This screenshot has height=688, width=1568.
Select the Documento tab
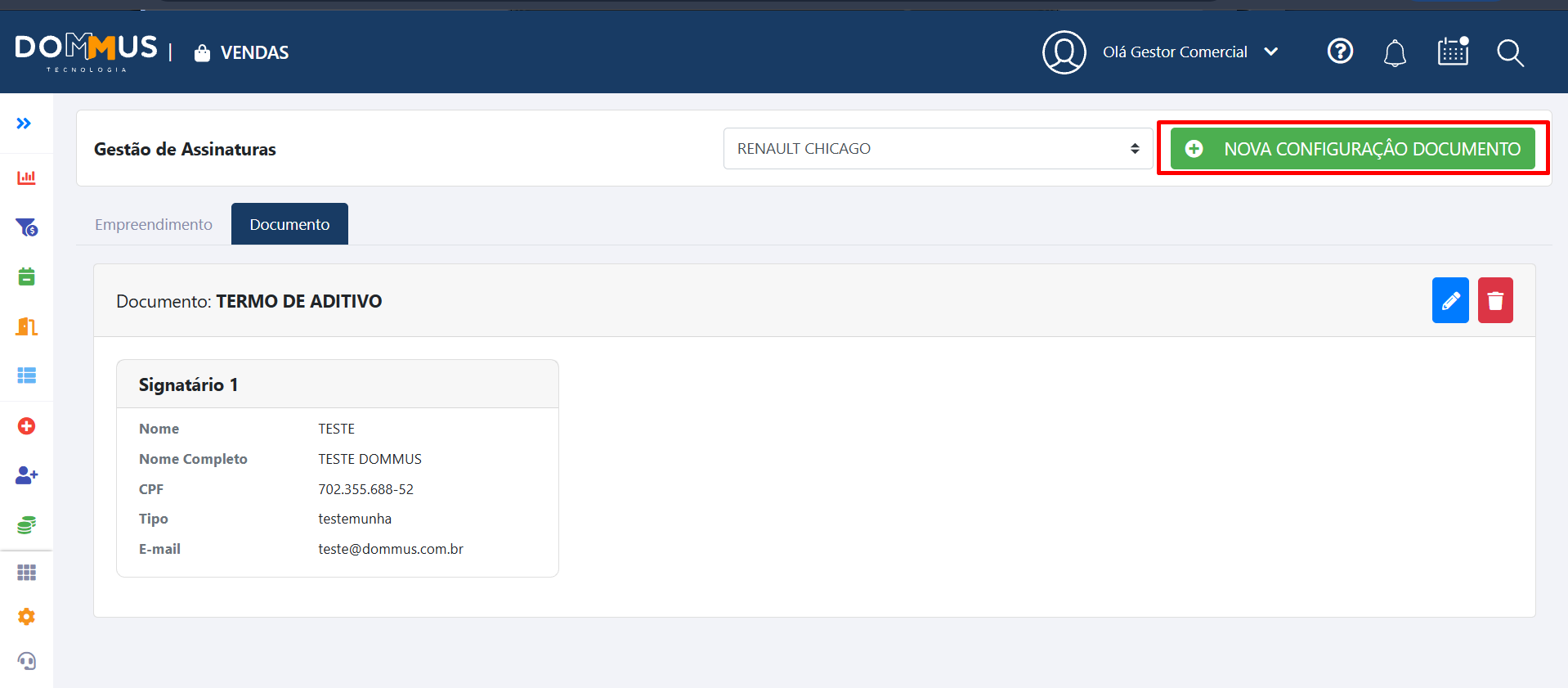(x=289, y=224)
